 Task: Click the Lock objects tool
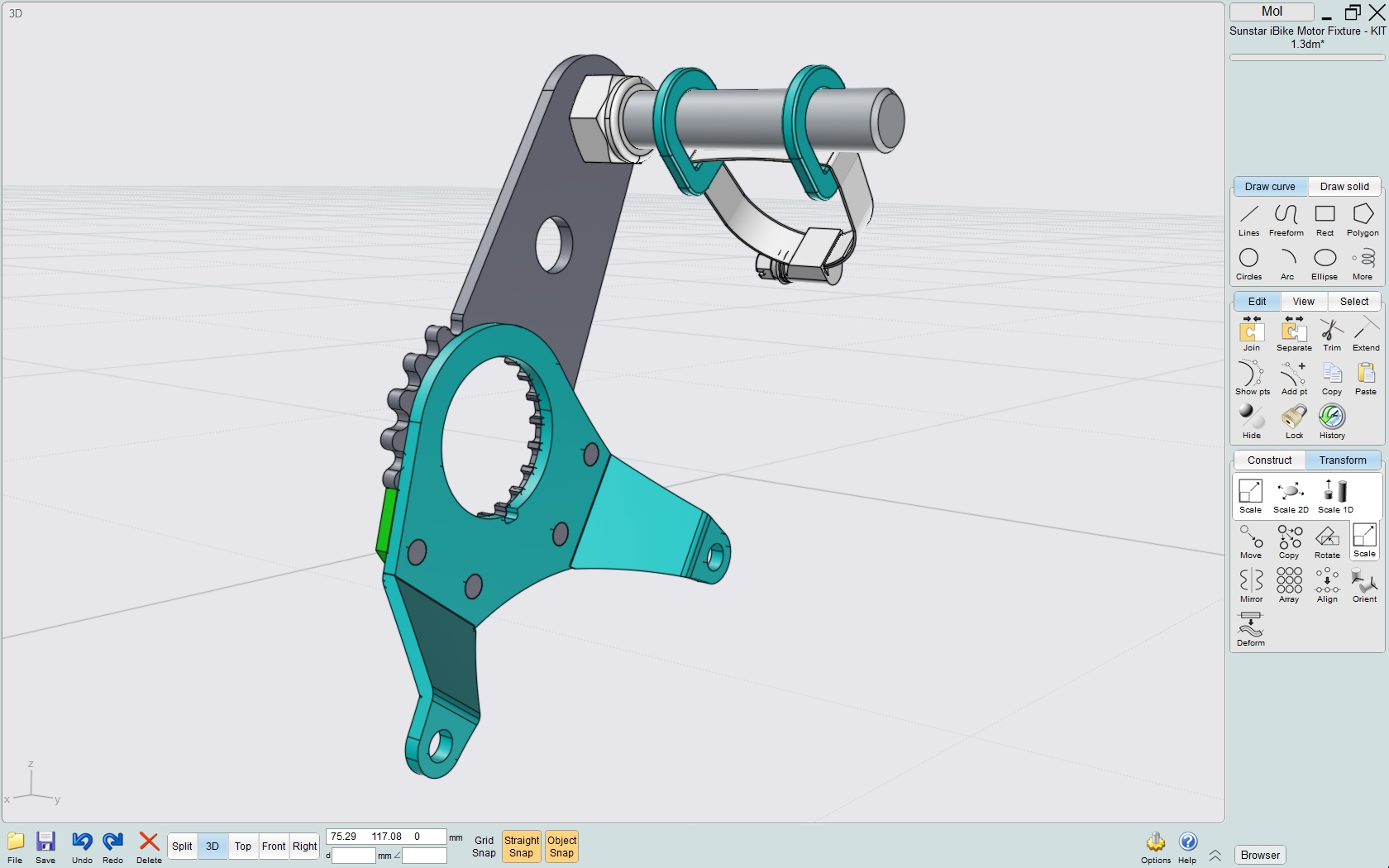1294,422
